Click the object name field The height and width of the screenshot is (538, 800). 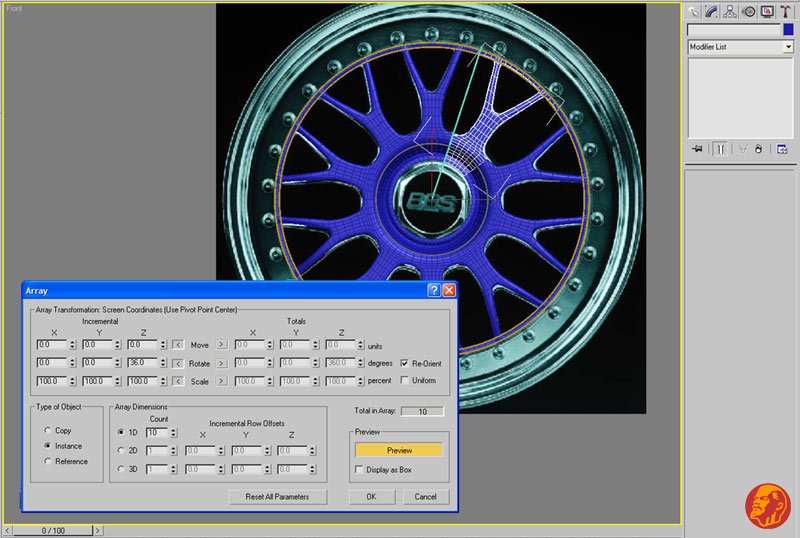[x=734, y=30]
